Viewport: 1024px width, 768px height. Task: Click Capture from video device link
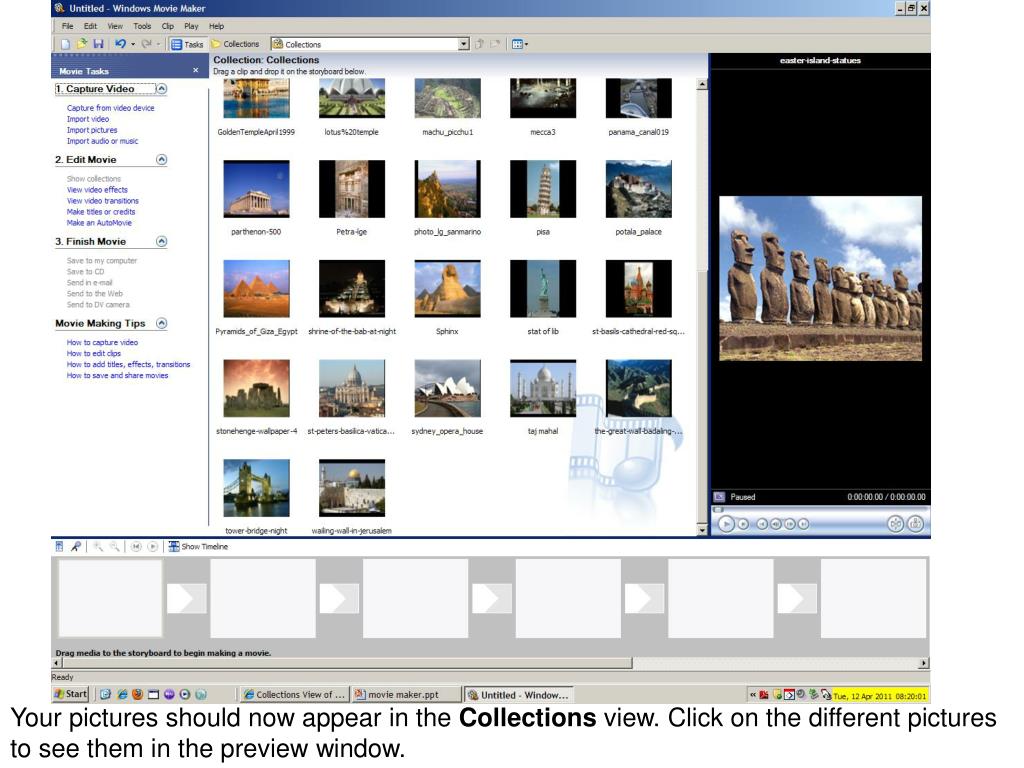(110, 108)
